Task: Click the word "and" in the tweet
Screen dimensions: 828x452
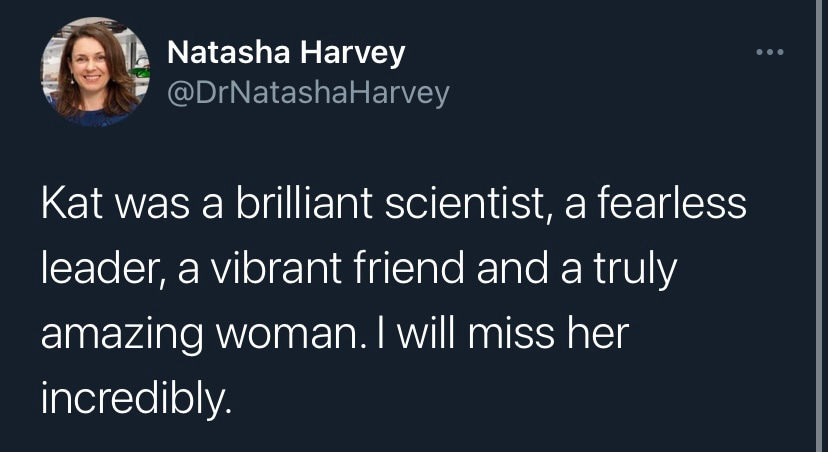Action: point(508,269)
